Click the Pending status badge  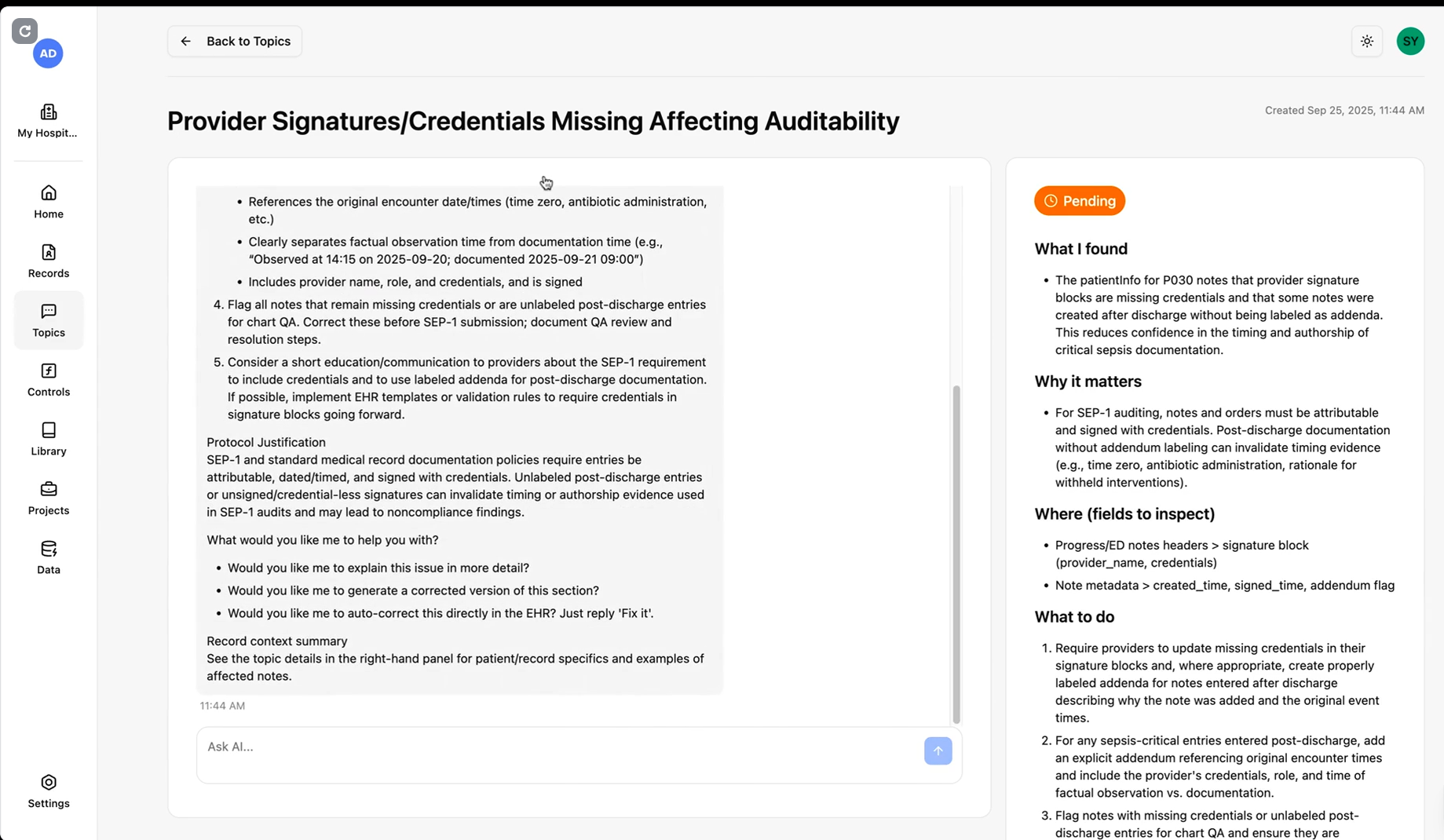tap(1080, 201)
